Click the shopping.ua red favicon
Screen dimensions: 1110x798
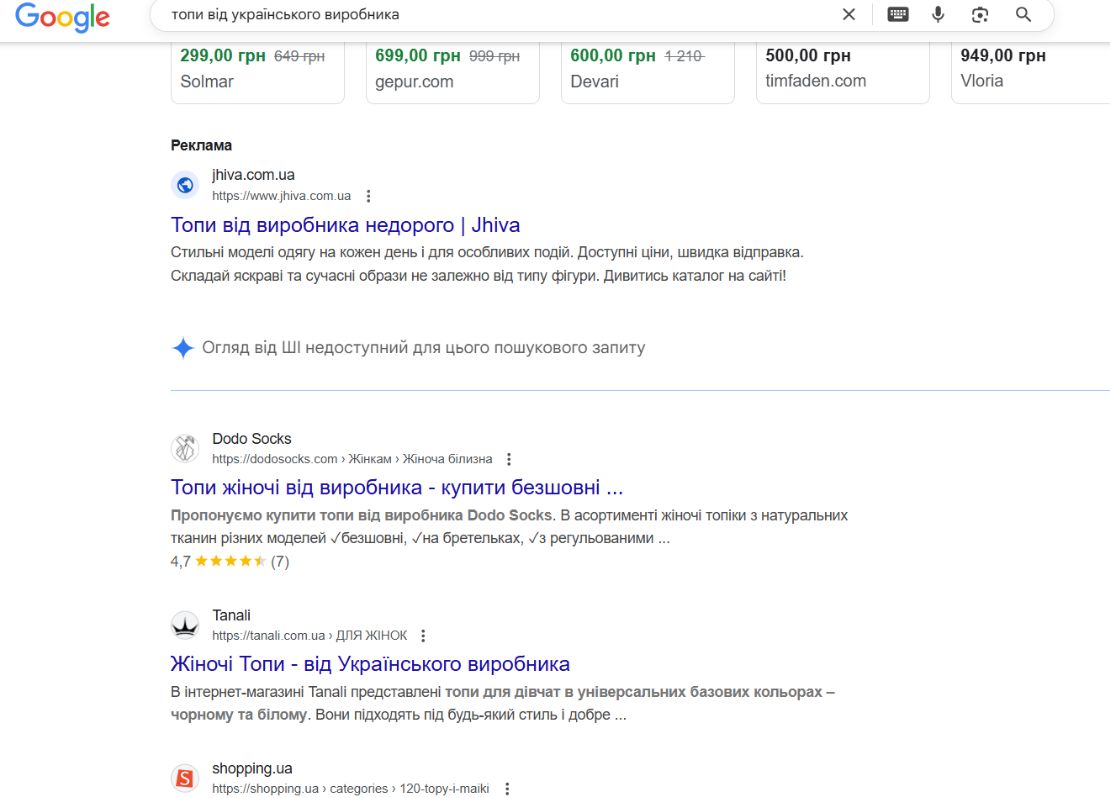(x=185, y=778)
